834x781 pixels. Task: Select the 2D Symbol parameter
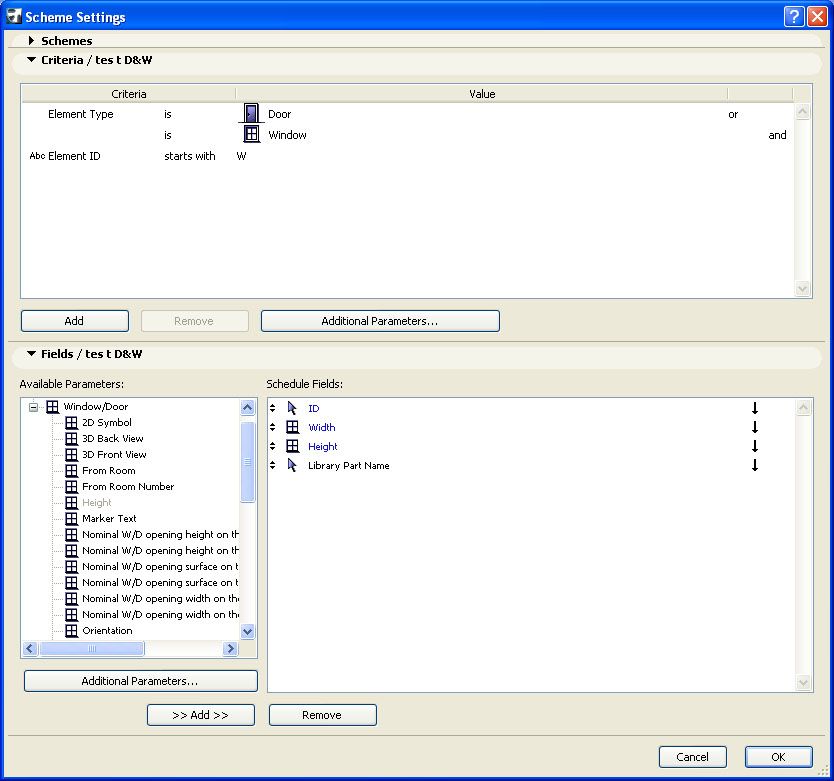tap(107, 422)
